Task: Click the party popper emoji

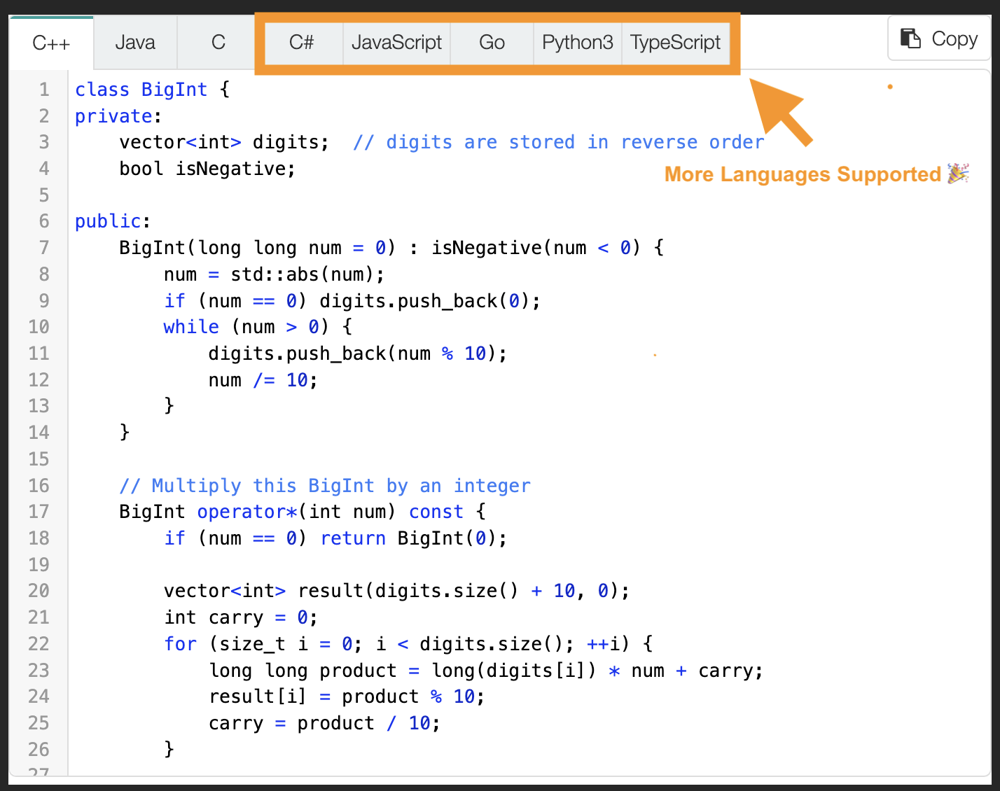Action: [958, 174]
